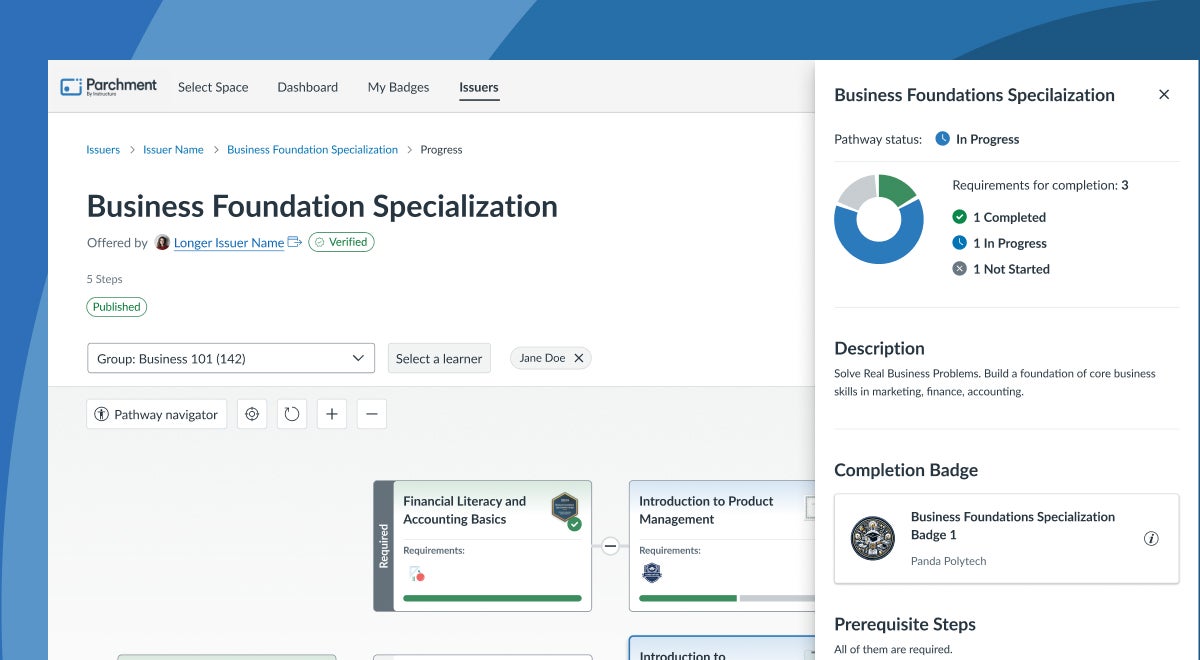The width and height of the screenshot is (1200, 660).
Task: Zoom in with the plus button
Action: point(332,414)
